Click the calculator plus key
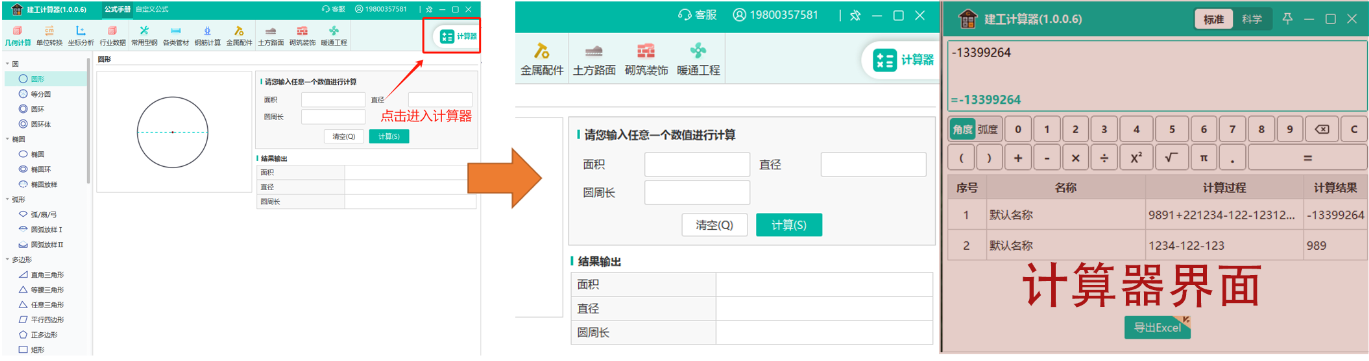This screenshot has height=361, width=1369. click(1018, 158)
